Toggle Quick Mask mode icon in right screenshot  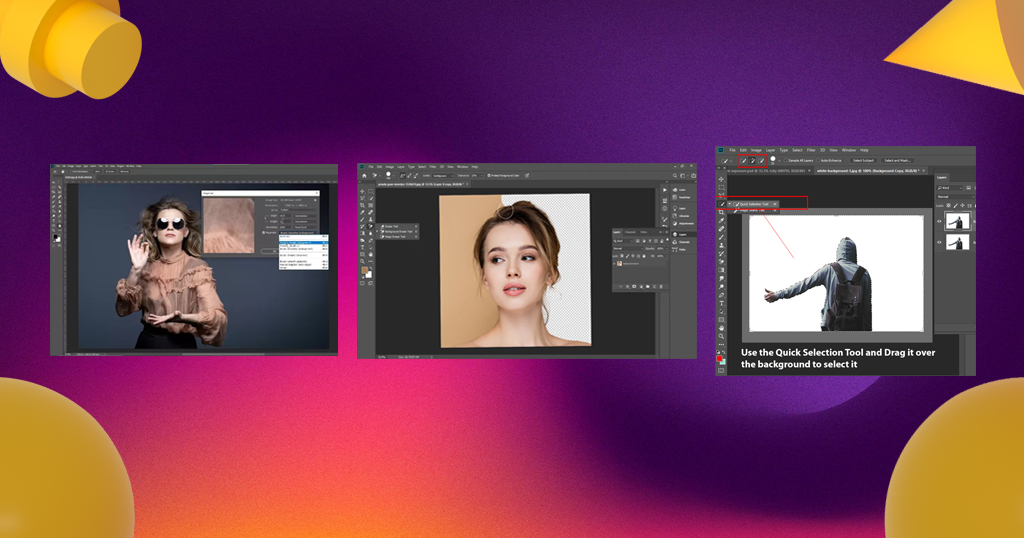point(722,370)
